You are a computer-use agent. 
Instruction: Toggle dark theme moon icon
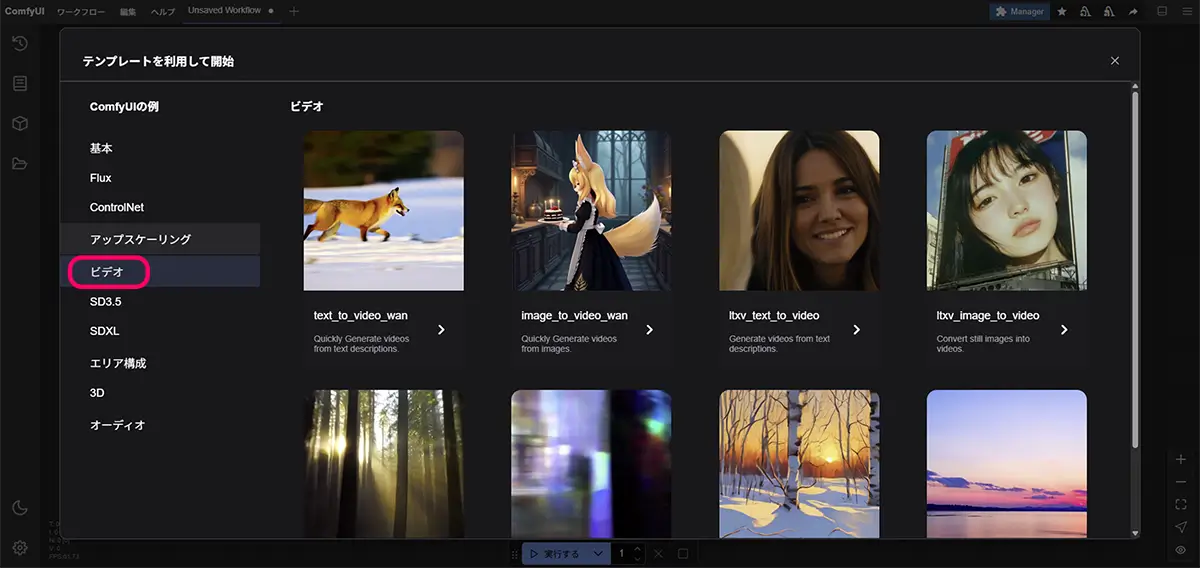pyautogui.click(x=20, y=508)
